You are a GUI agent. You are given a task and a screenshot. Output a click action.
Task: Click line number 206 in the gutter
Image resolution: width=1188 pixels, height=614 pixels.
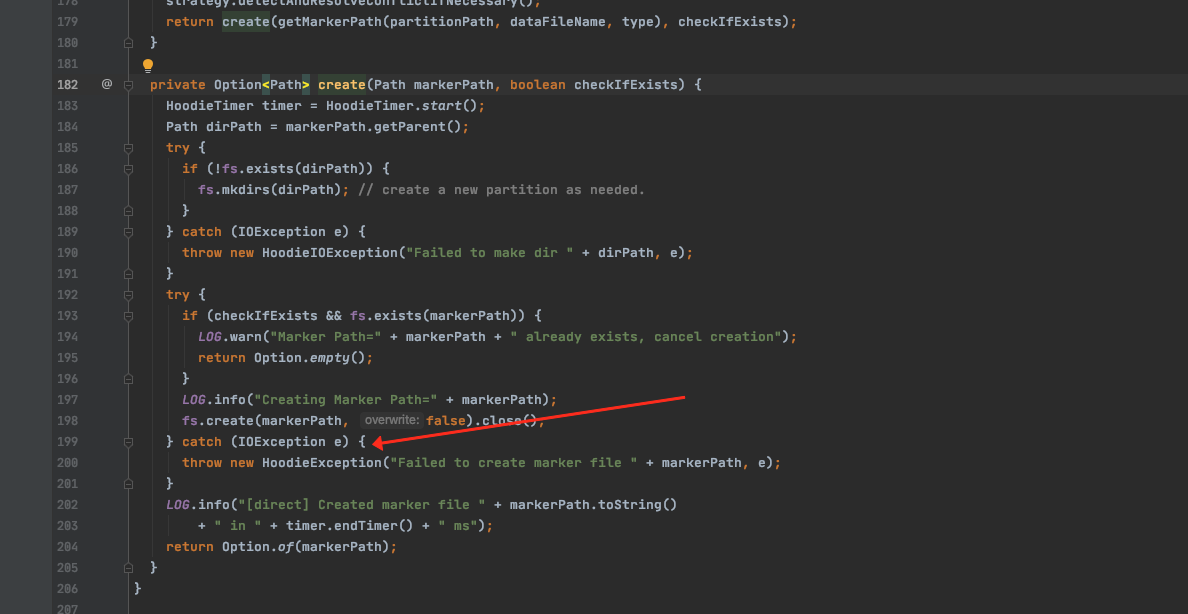click(67, 588)
